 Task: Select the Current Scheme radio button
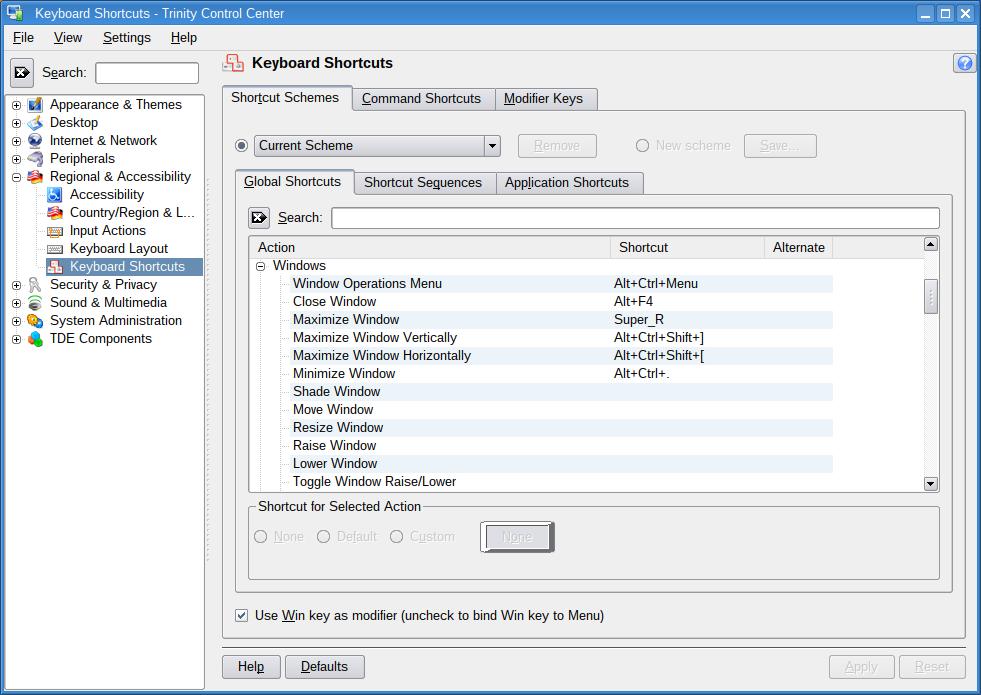[241, 146]
